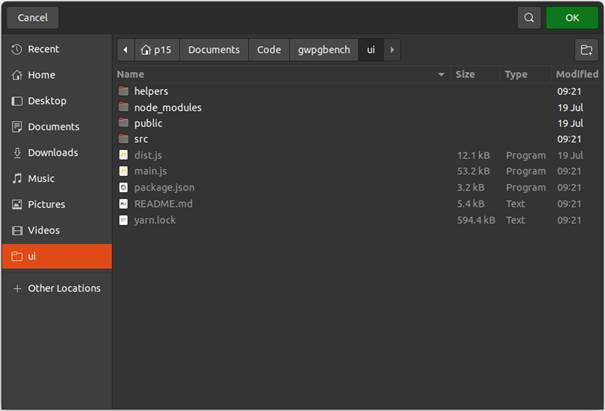Select the ui segment in path bar
Viewport: 605px width, 411px height.
(x=371, y=50)
